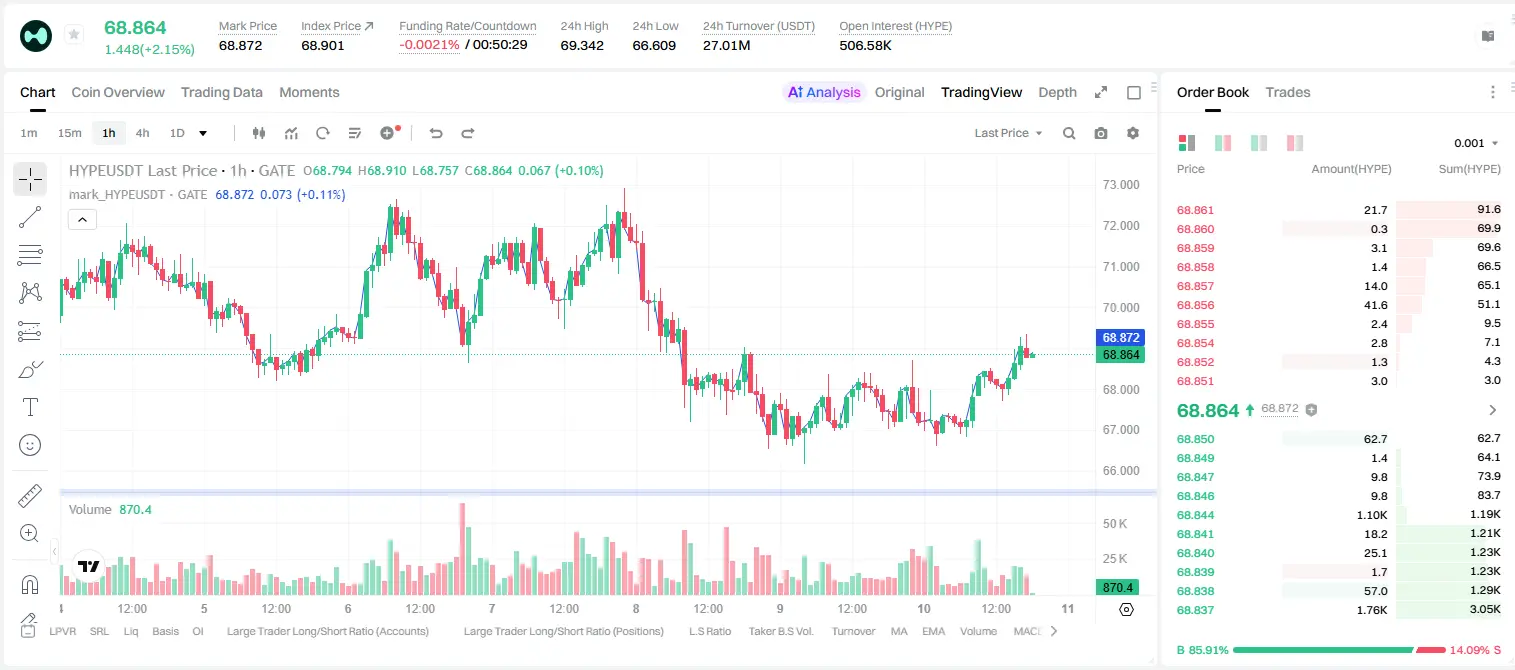The width and height of the screenshot is (1515, 670).
Task: Take a chart snapshot with camera icon
Action: (1101, 133)
